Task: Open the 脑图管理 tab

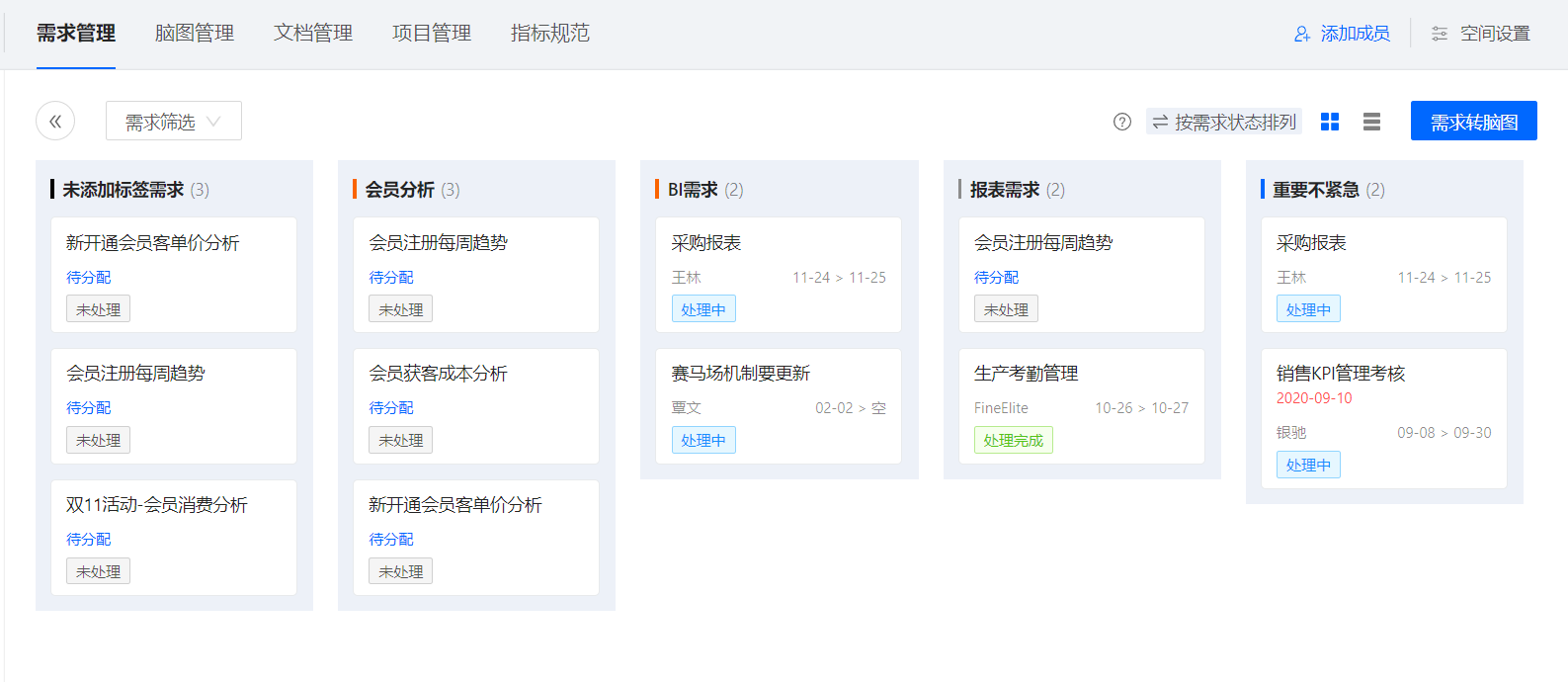Action: coord(195,34)
